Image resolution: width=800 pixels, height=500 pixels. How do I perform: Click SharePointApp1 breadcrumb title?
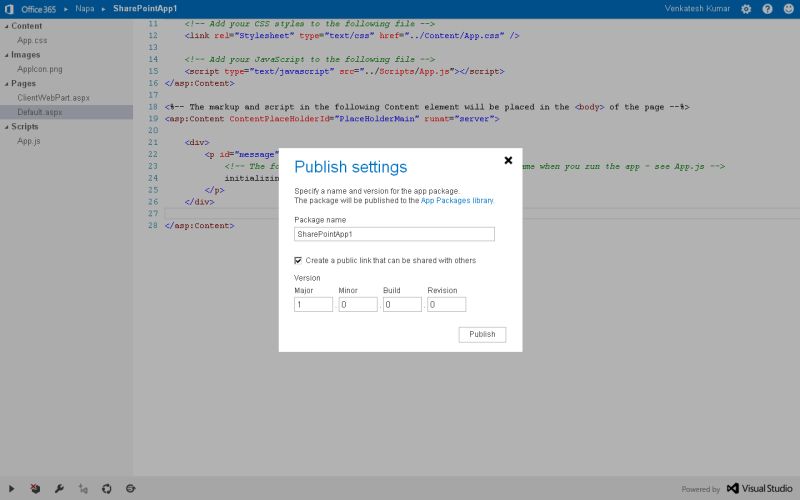pos(145,9)
